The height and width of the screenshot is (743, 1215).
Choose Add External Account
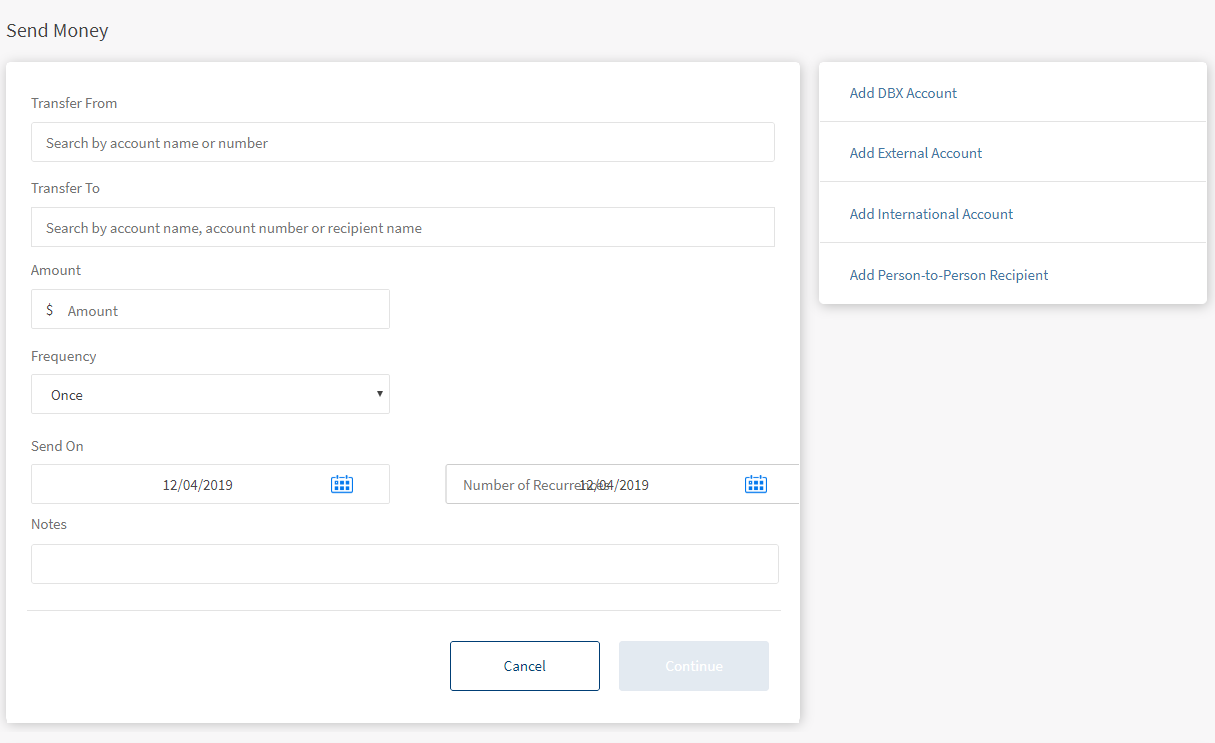click(915, 153)
